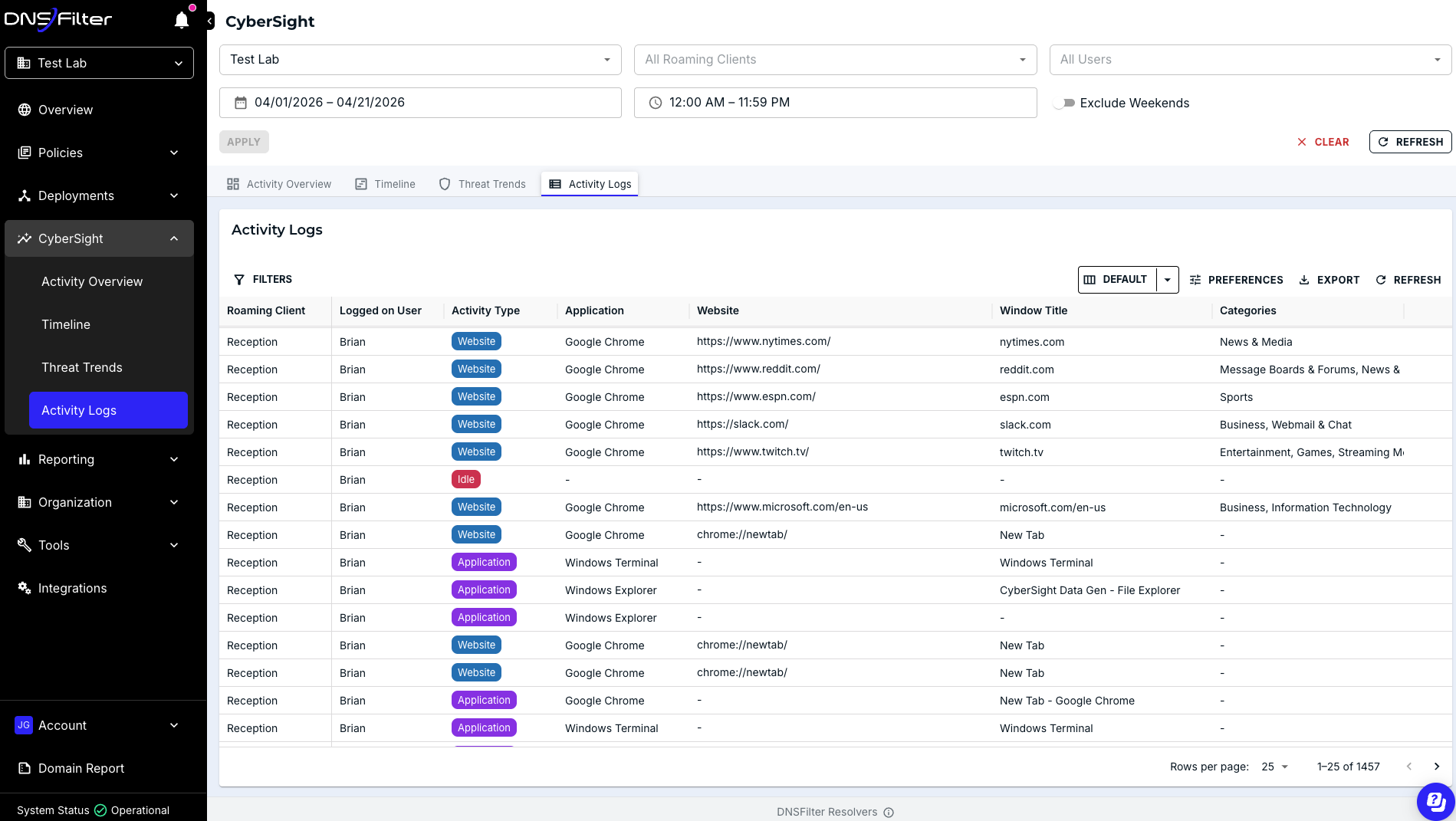Click the https://slack.com/ website cell
Viewport: 1456px width, 821px height.
click(742, 425)
